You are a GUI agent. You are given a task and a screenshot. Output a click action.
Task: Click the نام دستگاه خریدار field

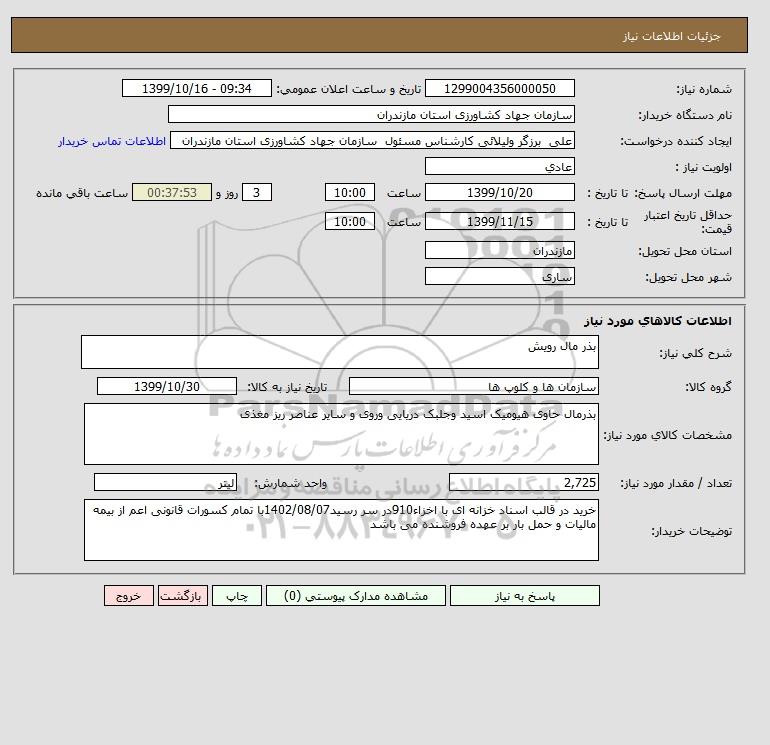371,114
